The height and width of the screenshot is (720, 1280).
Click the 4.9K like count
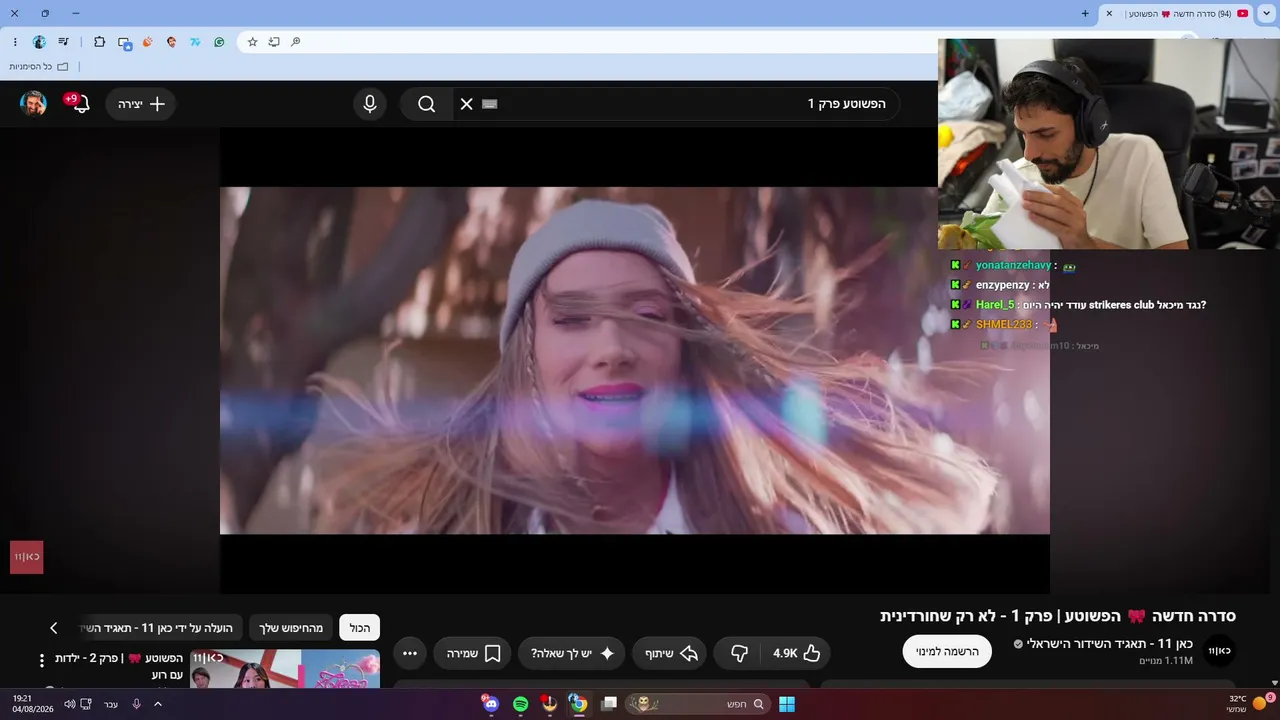[x=785, y=653]
